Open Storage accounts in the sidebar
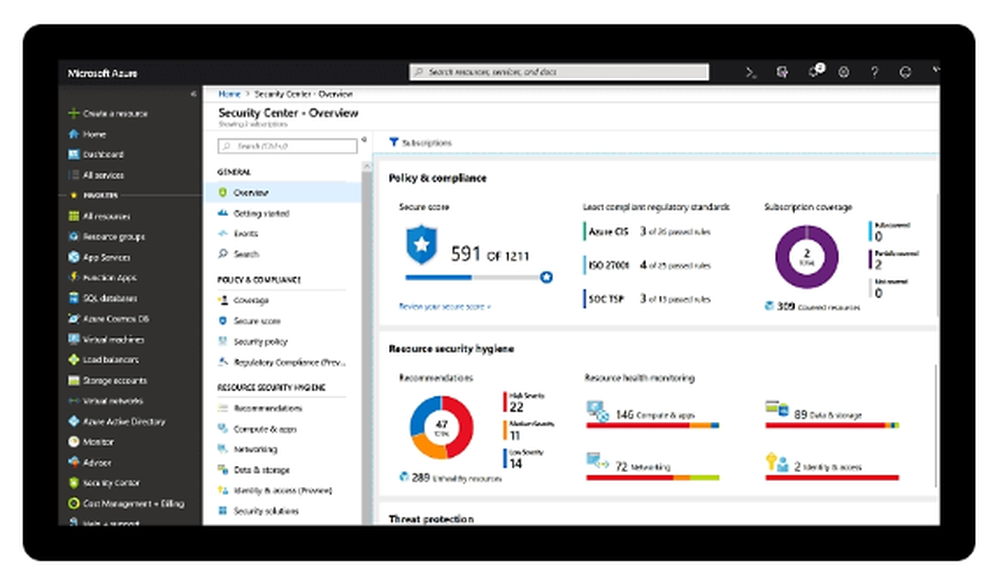 (108, 380)
